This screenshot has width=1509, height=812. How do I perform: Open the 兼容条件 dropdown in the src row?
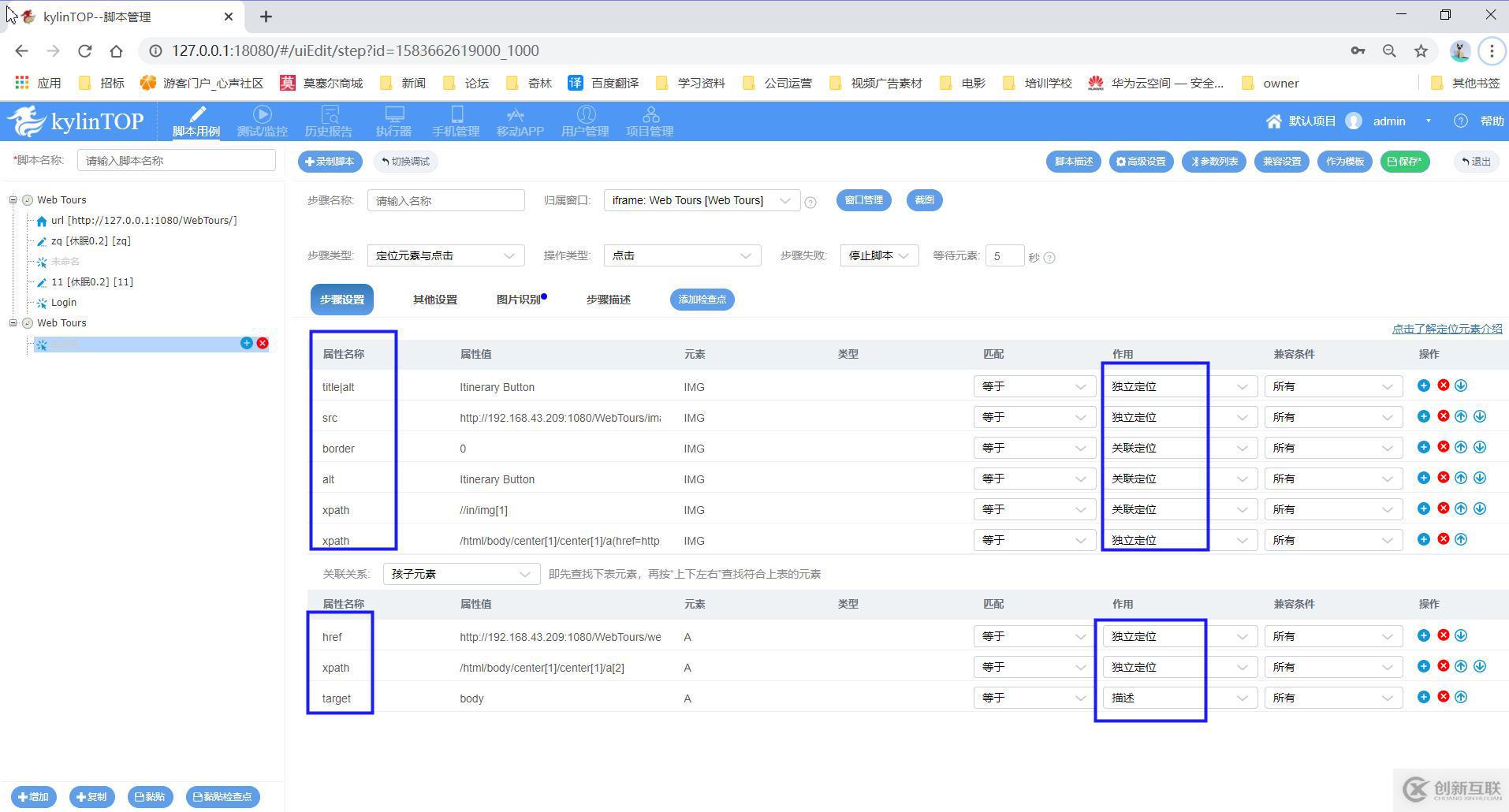(x=1333, y=417)
